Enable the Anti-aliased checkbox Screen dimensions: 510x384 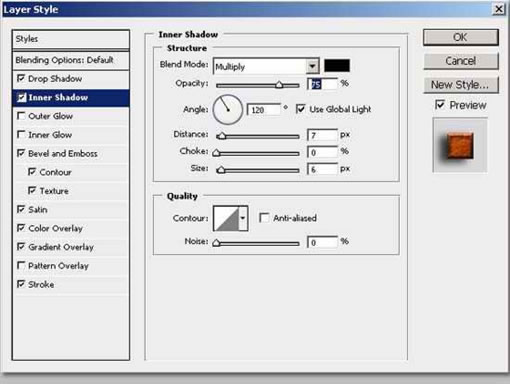click(x=264, y=218)
